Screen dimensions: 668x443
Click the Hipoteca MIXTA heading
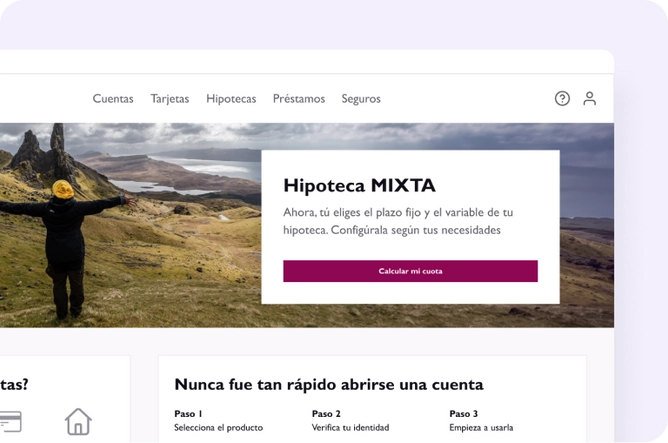click(x=359, y=185)
